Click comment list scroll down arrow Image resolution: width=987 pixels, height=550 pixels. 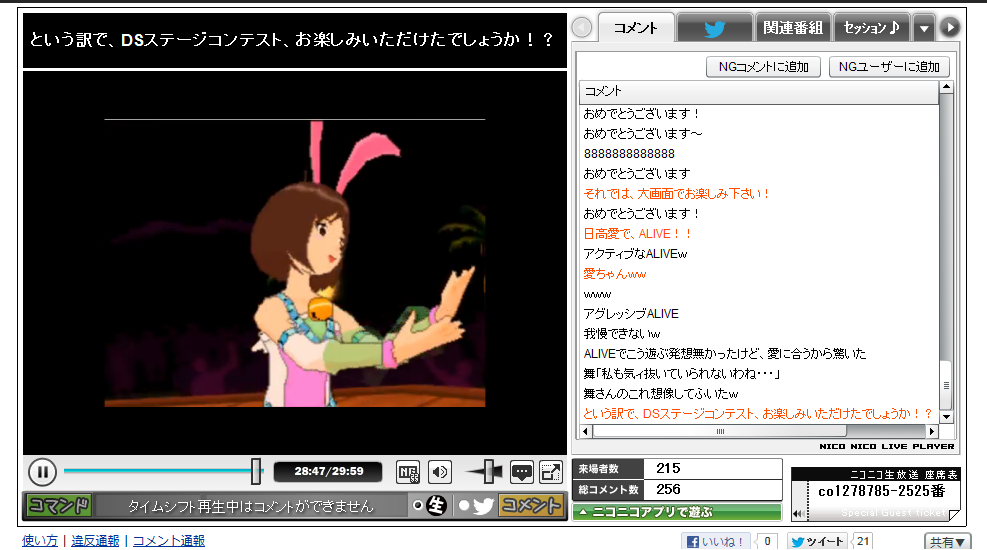[946, 417]
